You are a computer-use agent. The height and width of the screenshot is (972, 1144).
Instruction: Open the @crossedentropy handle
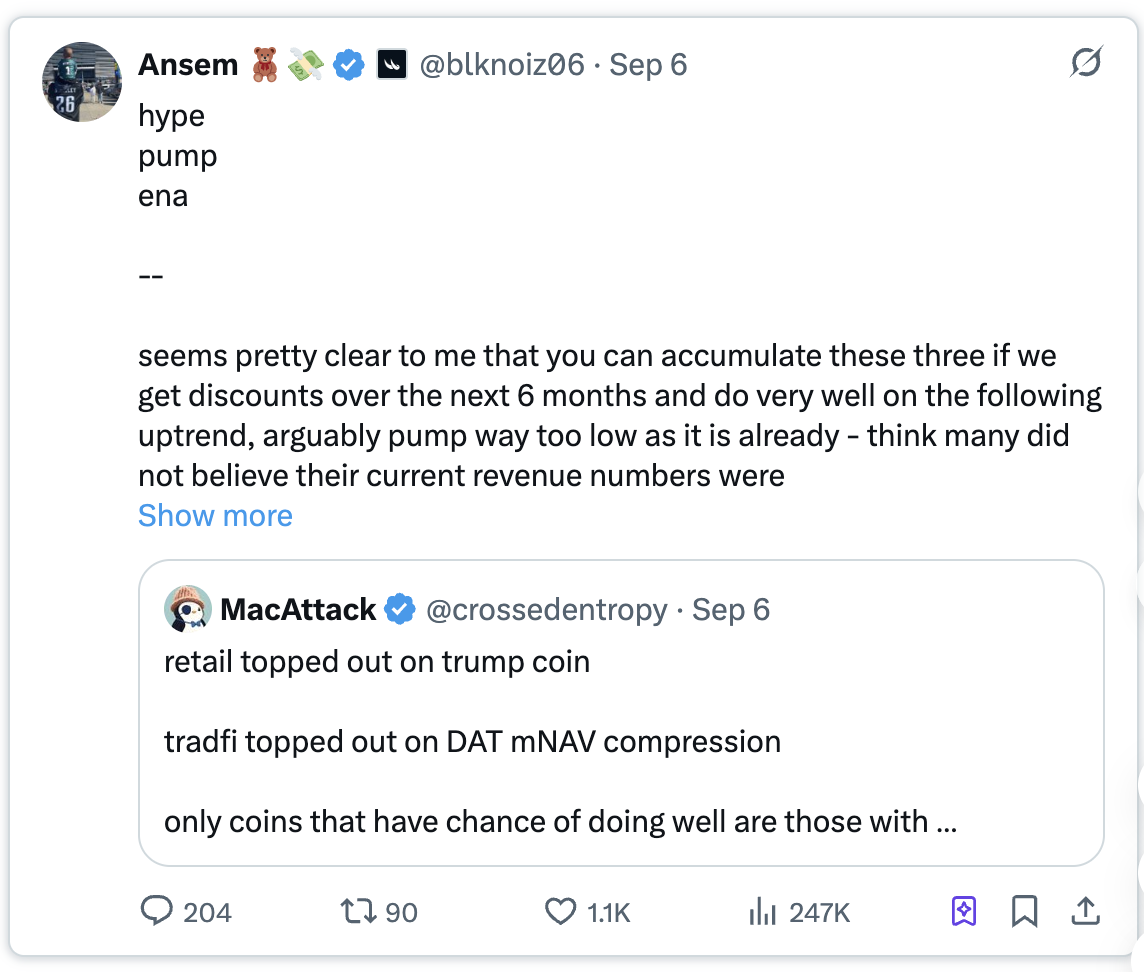546,609
